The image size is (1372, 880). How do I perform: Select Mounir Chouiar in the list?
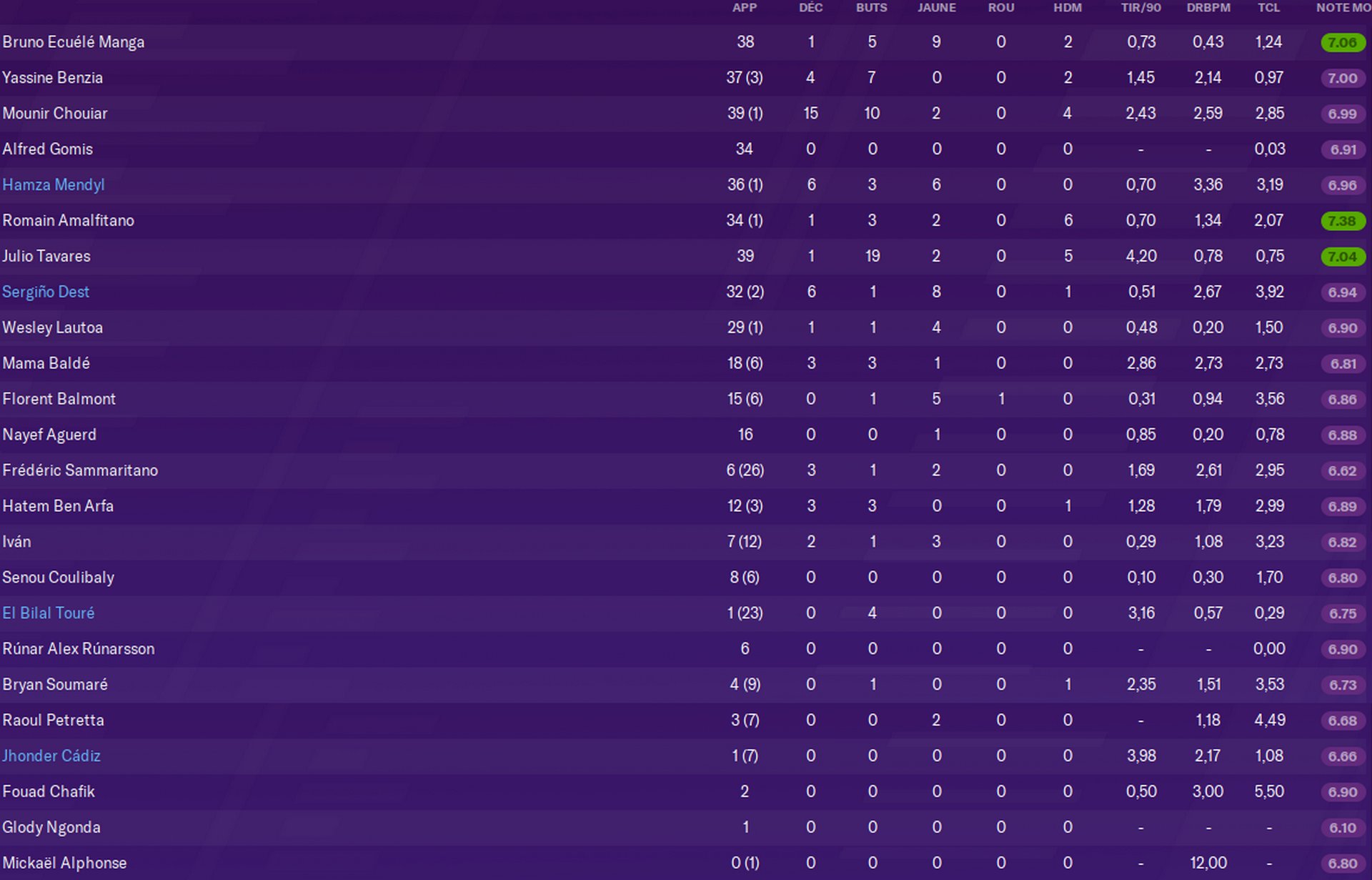55,114
